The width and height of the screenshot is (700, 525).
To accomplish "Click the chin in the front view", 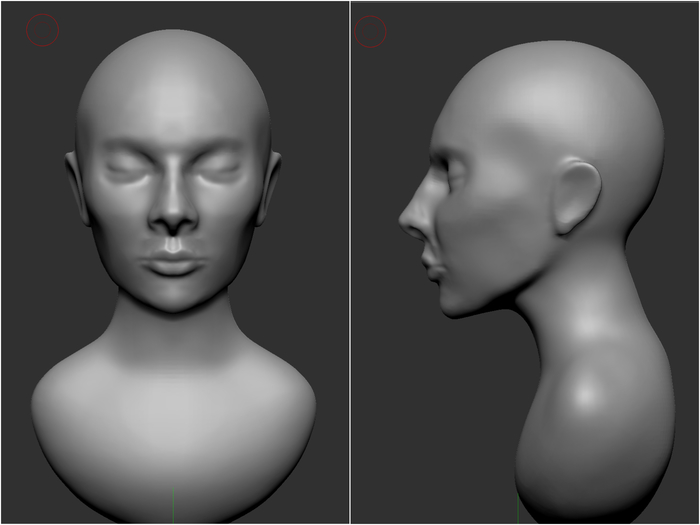I will coord(174,297).
